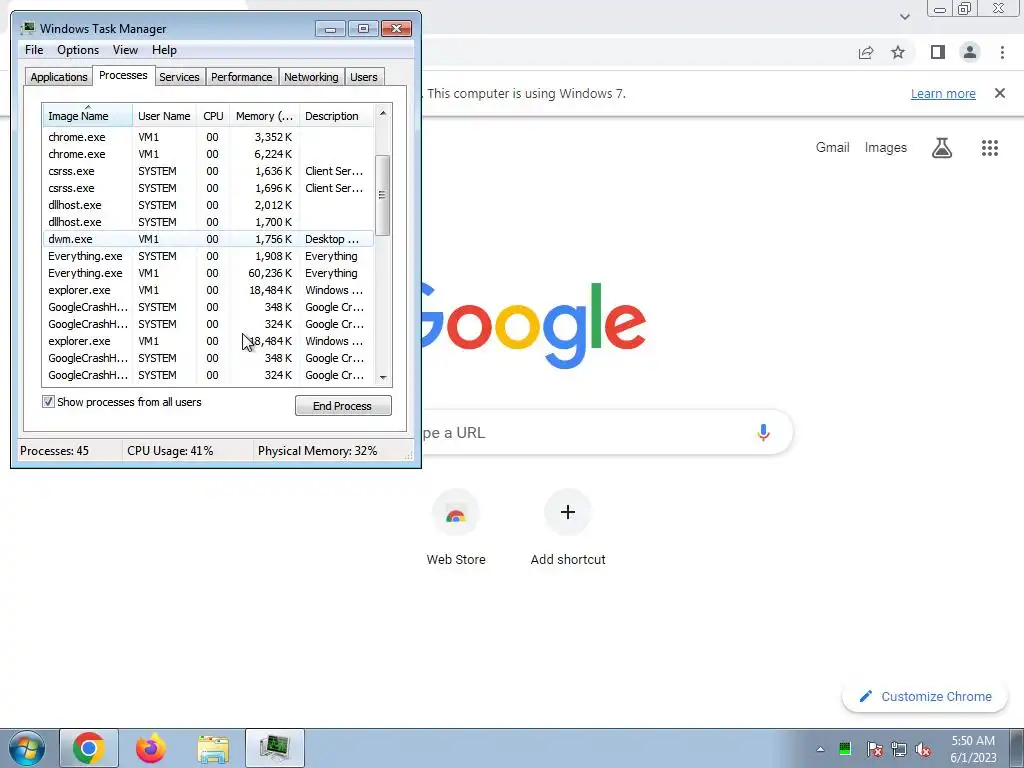Start voice search with the microphone
This screenshot has width=1024, height=768.
[763, 432]
